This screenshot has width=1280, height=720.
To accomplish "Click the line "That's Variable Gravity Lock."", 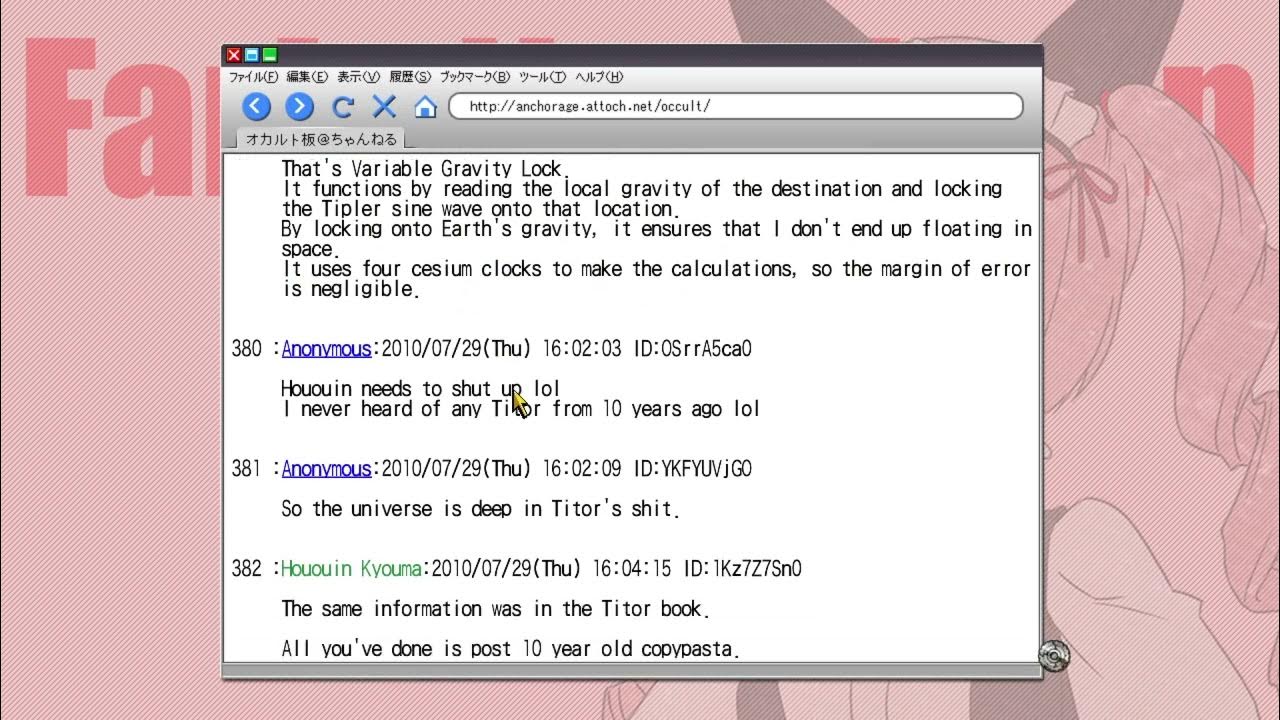I will 424,169.
